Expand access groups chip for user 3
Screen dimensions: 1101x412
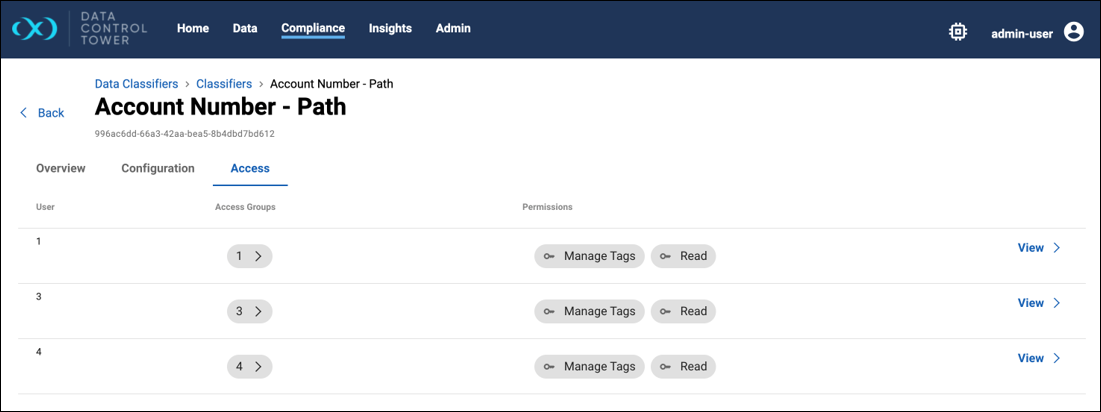pos(249,311)
